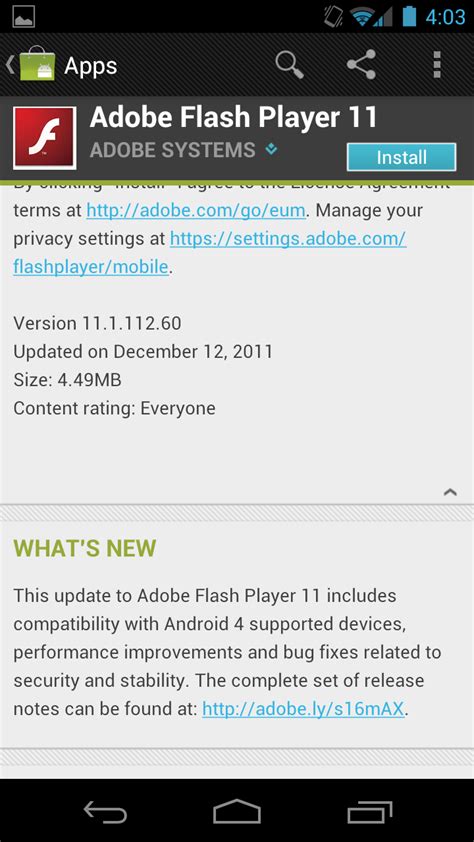Collapse the description with the up chevron
The image size is (474, 842).
[x=450, y=491]
